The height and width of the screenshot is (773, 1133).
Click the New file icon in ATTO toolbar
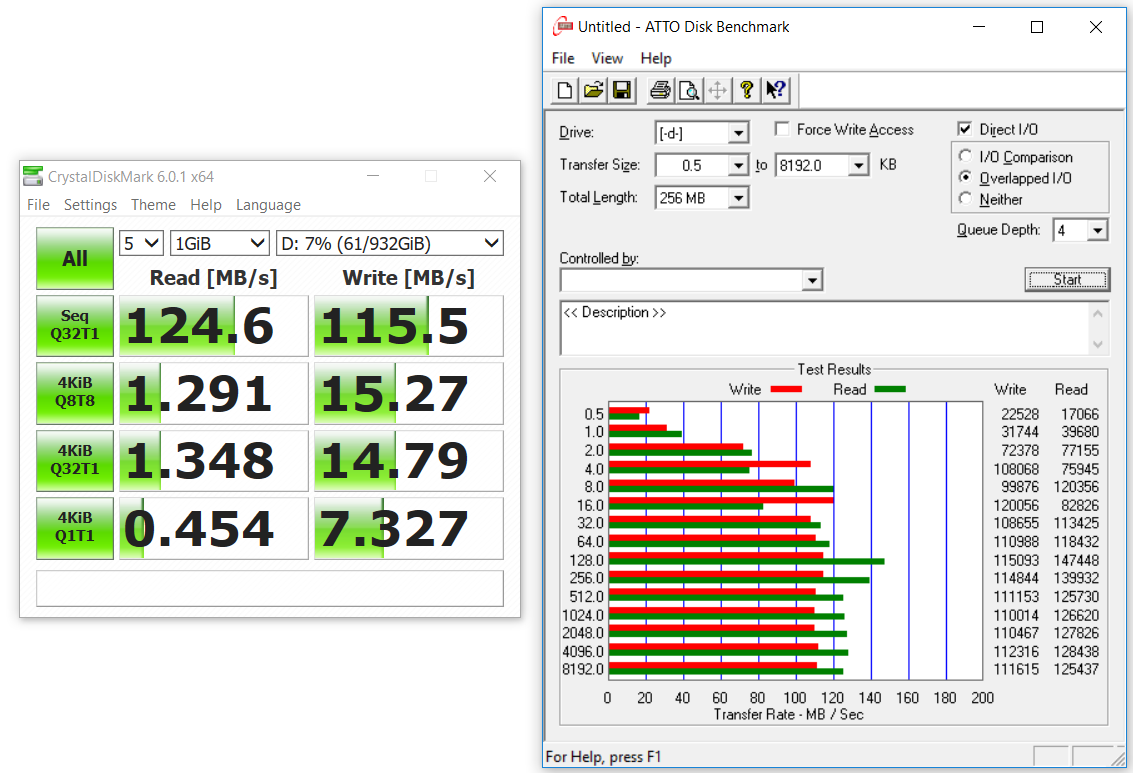pos(564,90)
